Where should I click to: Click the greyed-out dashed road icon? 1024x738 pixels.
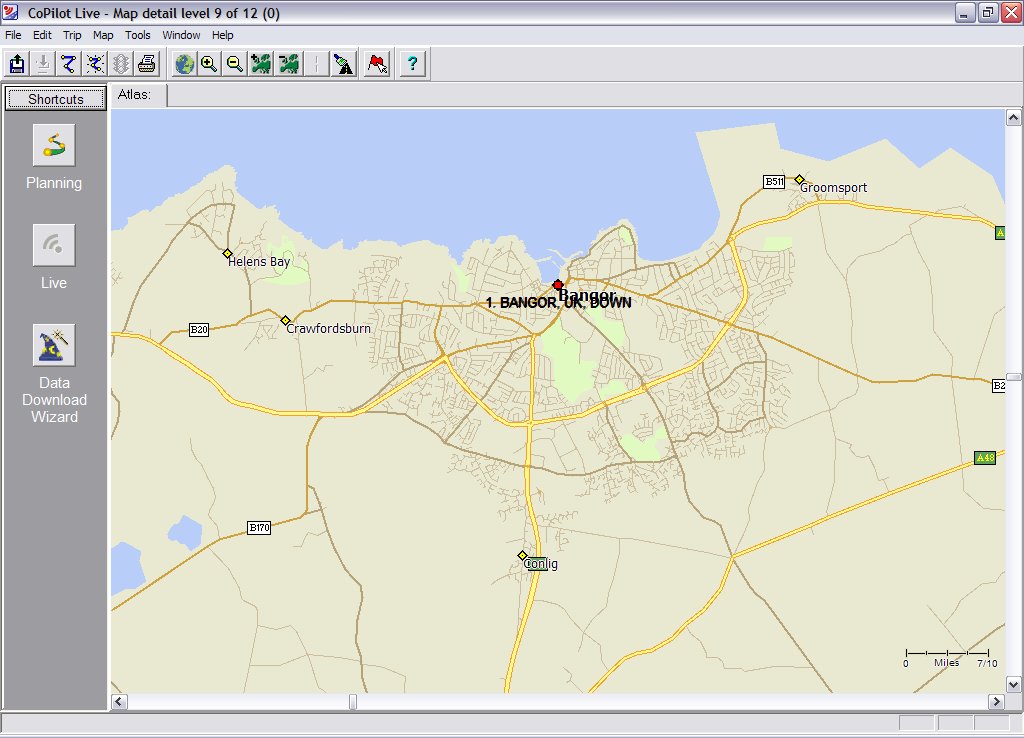pos(316,63)
